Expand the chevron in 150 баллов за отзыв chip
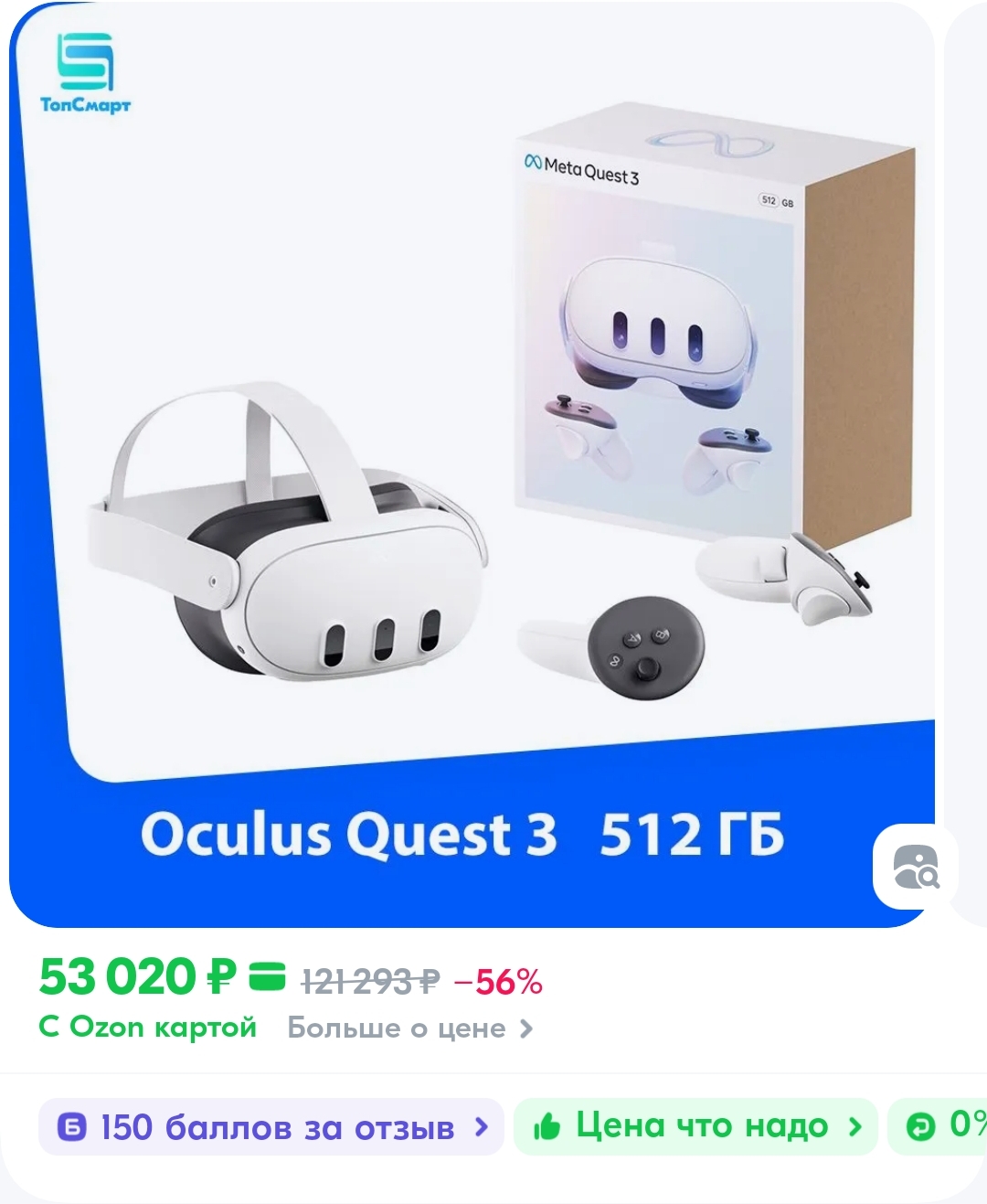 (x=482, y=1126)
